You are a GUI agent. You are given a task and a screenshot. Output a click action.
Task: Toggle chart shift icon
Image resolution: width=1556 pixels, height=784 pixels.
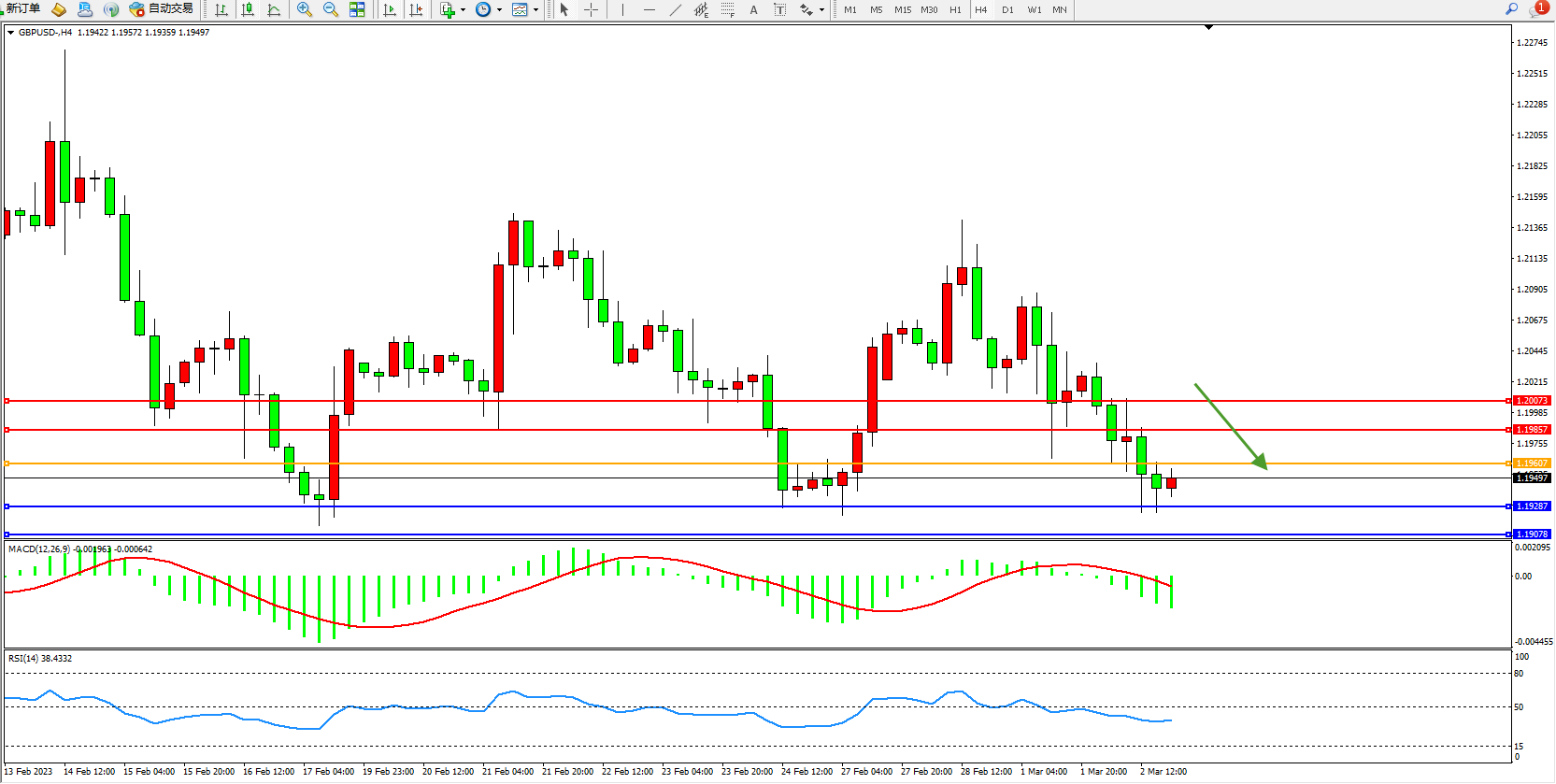[416, 9]
